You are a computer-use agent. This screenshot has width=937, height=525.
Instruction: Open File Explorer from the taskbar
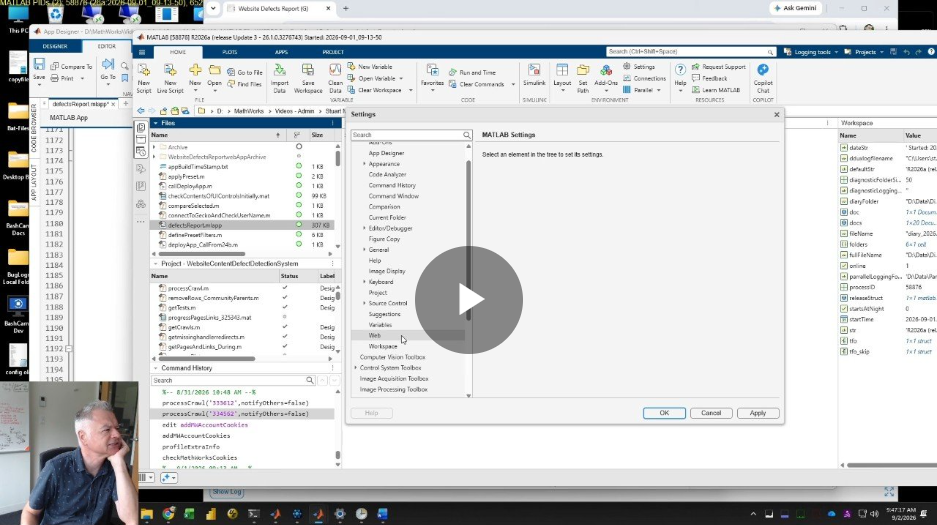tap(146, 514)
